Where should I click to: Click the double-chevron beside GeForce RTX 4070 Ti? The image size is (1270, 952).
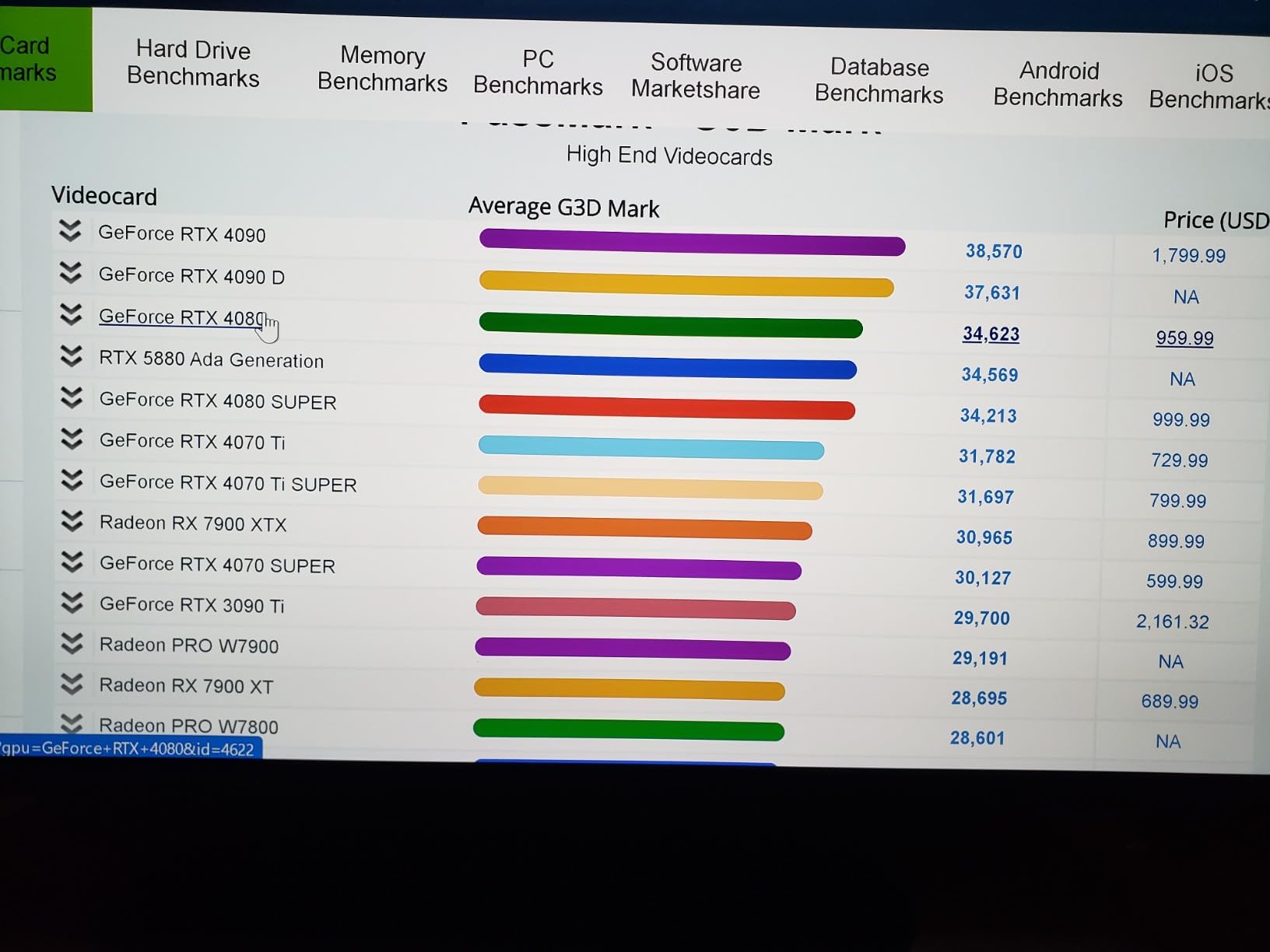click(x=72, y=439)
